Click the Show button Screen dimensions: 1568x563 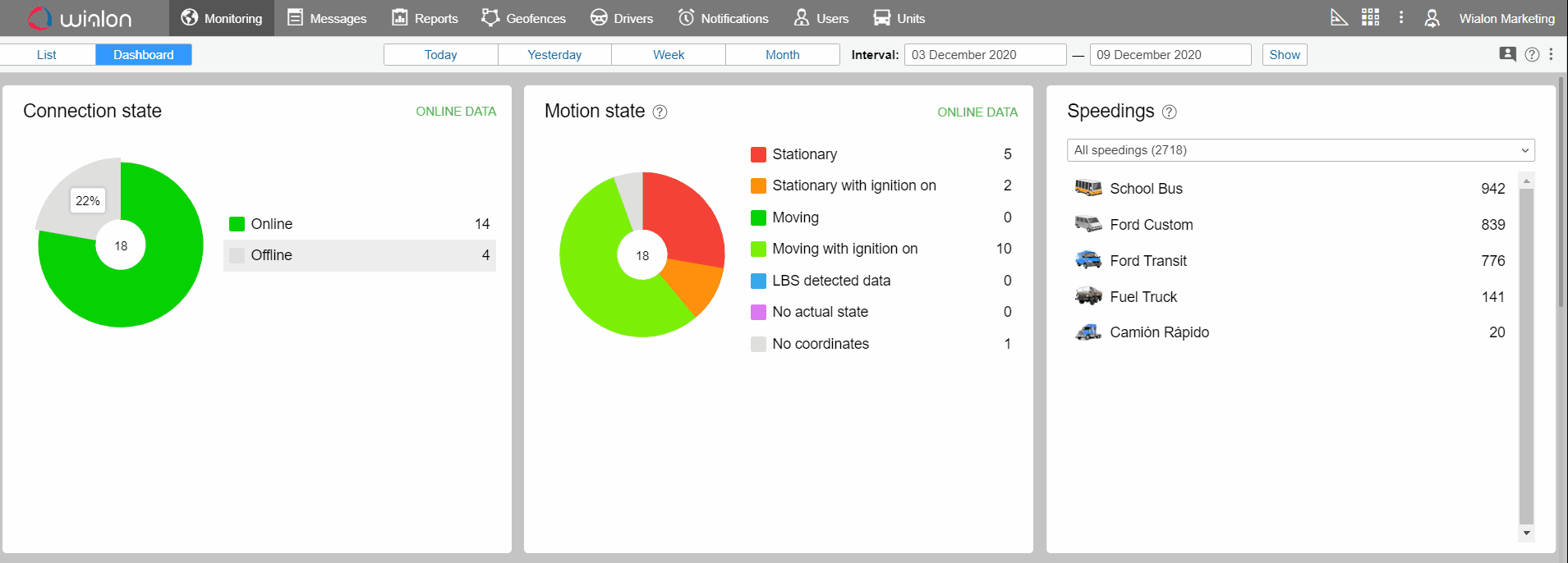(1285, 54)
